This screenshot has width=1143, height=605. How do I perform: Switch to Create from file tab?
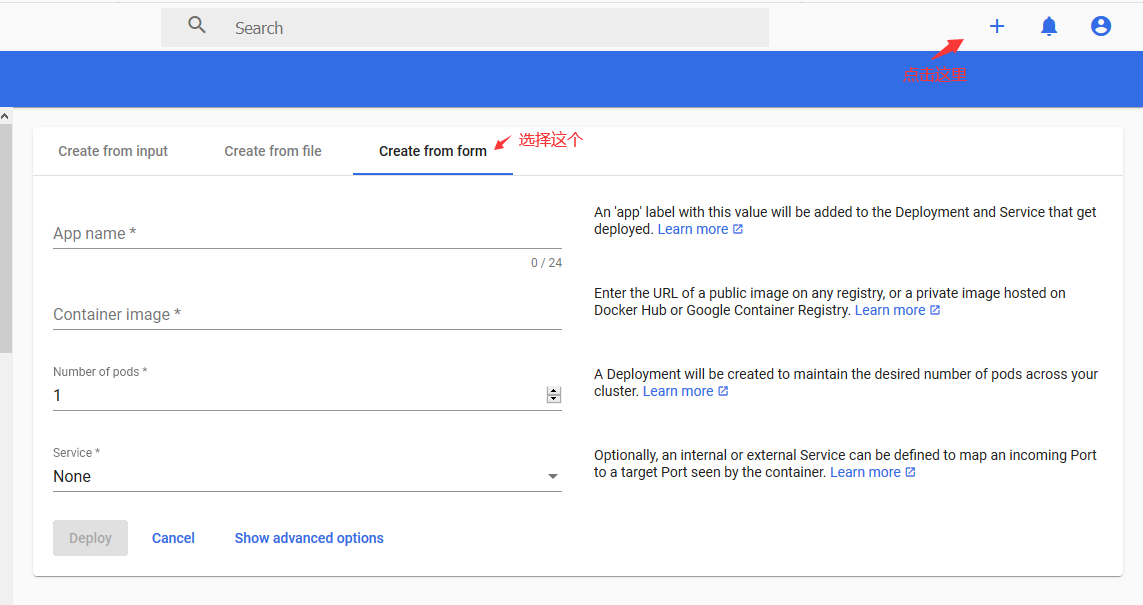pyautogui.click(x=273, y=151)
